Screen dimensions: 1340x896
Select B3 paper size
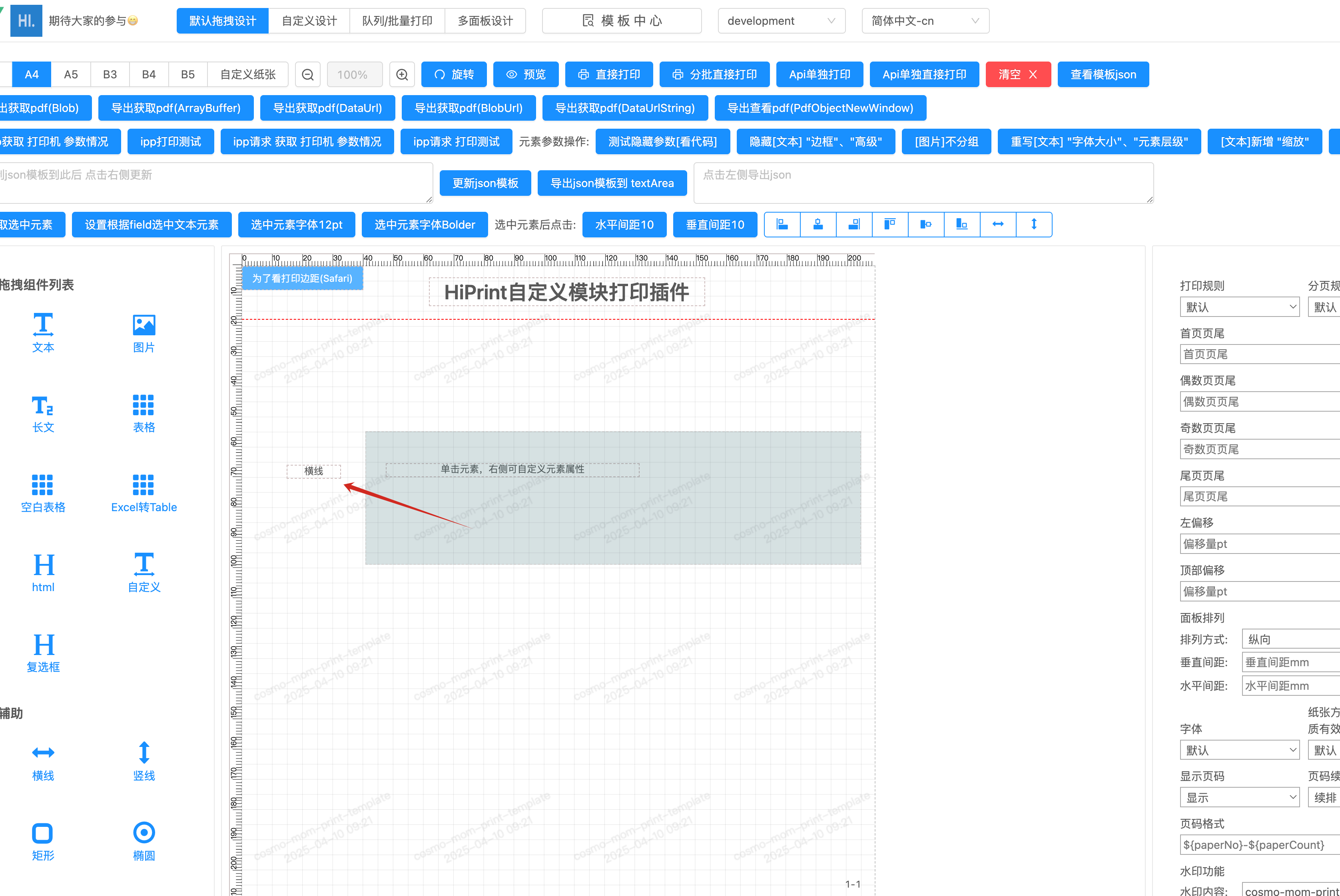pyautogui.click(x=110, y=74)
